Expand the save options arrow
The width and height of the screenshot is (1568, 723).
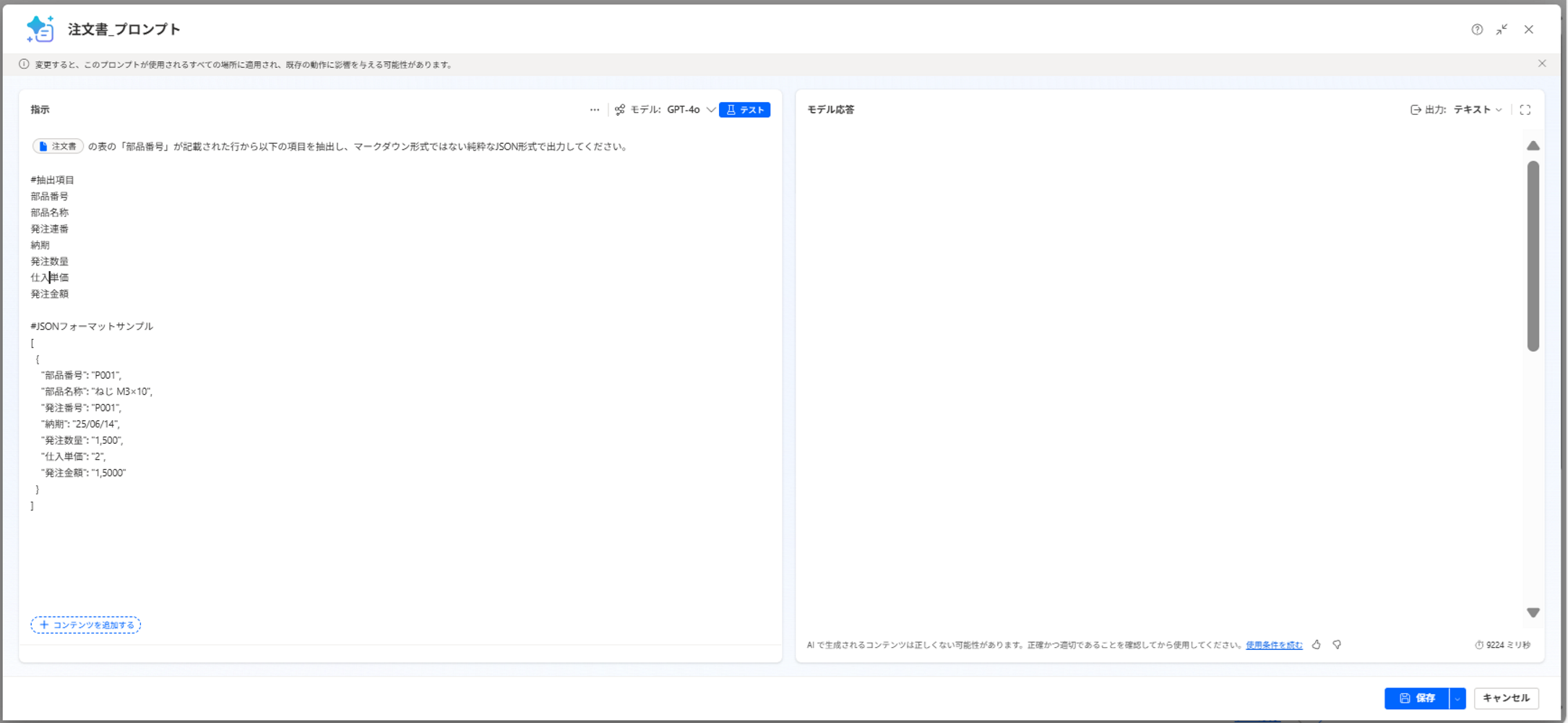click(x=1457, y=698)
